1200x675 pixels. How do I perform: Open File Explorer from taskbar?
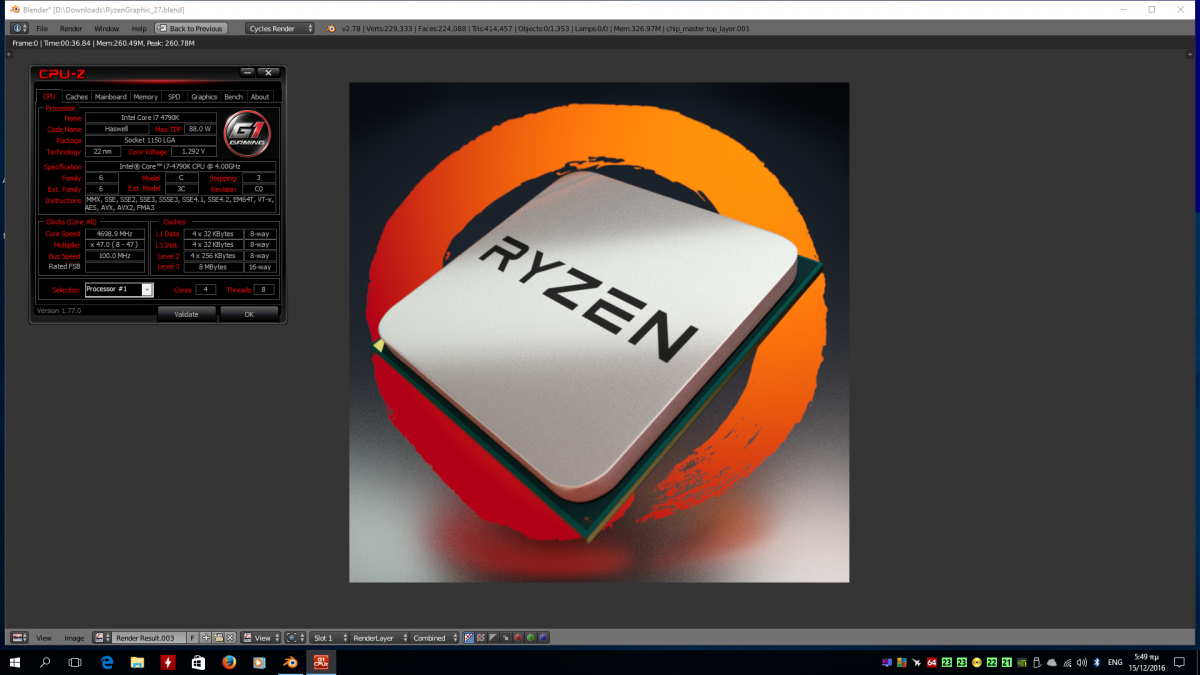point(137,662)
